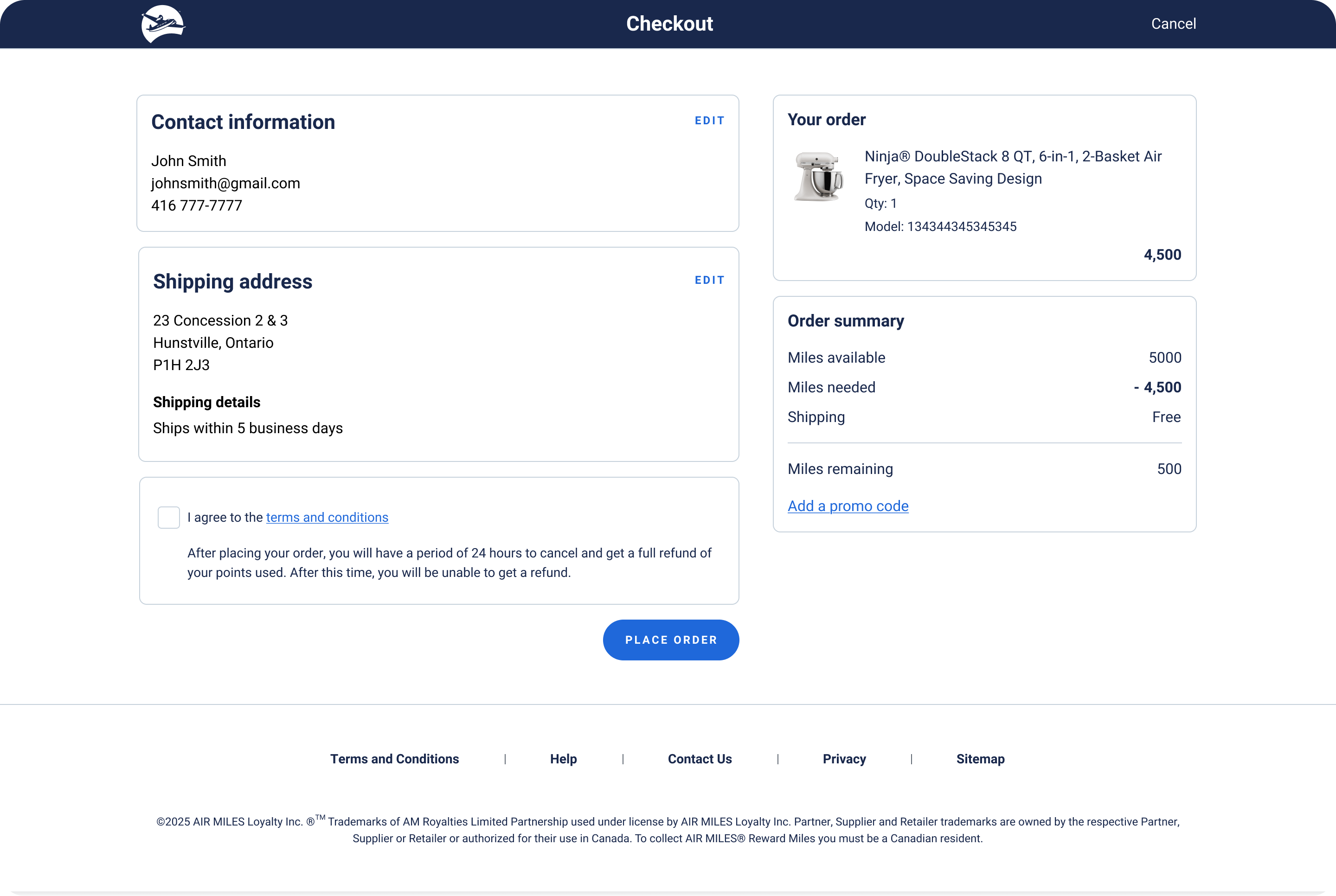The image size is (1336, 896).
Task: Click the AIR MILES airplane logo
Action: [163, 24]
